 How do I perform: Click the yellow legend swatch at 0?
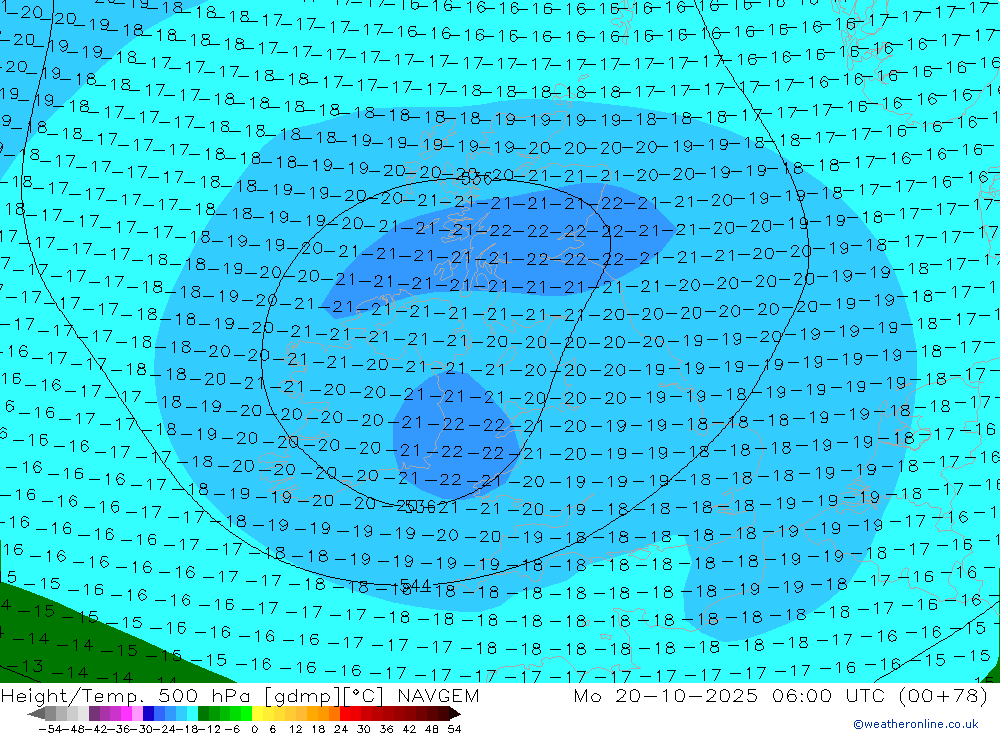point(257,713)
